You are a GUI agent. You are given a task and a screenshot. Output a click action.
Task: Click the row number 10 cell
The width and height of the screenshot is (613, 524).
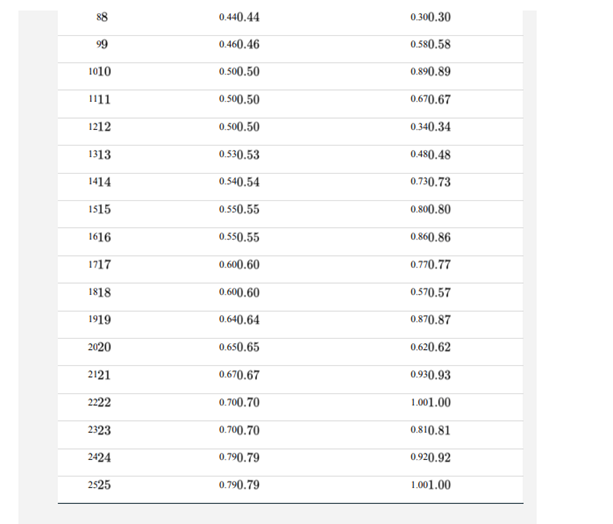pyautogui.click(x=100, y=72)
